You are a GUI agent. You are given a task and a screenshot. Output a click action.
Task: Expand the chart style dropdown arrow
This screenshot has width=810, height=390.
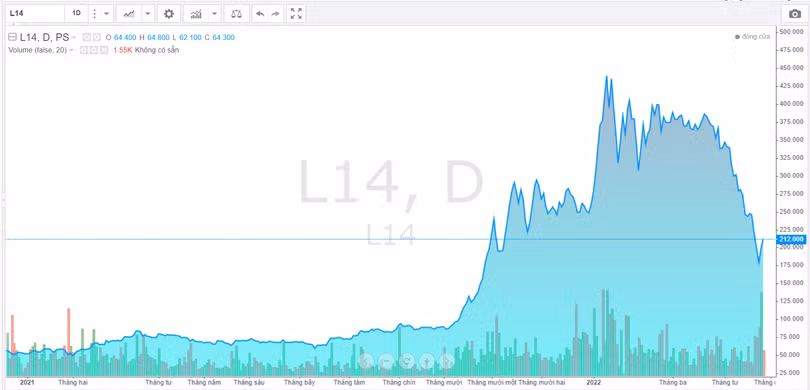click(148, 13)
